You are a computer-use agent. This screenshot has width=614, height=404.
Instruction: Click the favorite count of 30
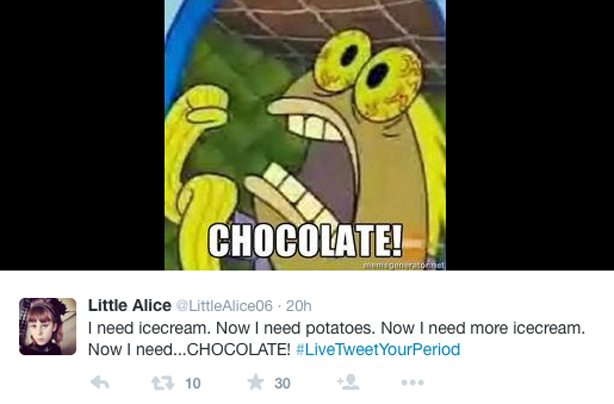click(x=282, y=383)
